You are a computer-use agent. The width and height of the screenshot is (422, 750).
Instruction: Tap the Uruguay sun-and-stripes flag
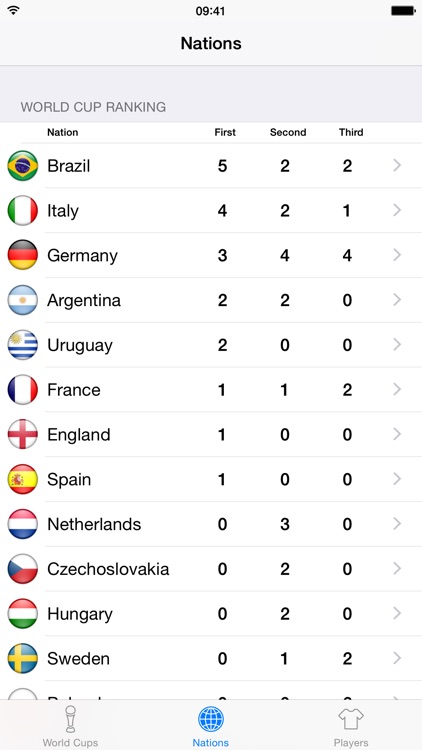[x=22, y=345]
